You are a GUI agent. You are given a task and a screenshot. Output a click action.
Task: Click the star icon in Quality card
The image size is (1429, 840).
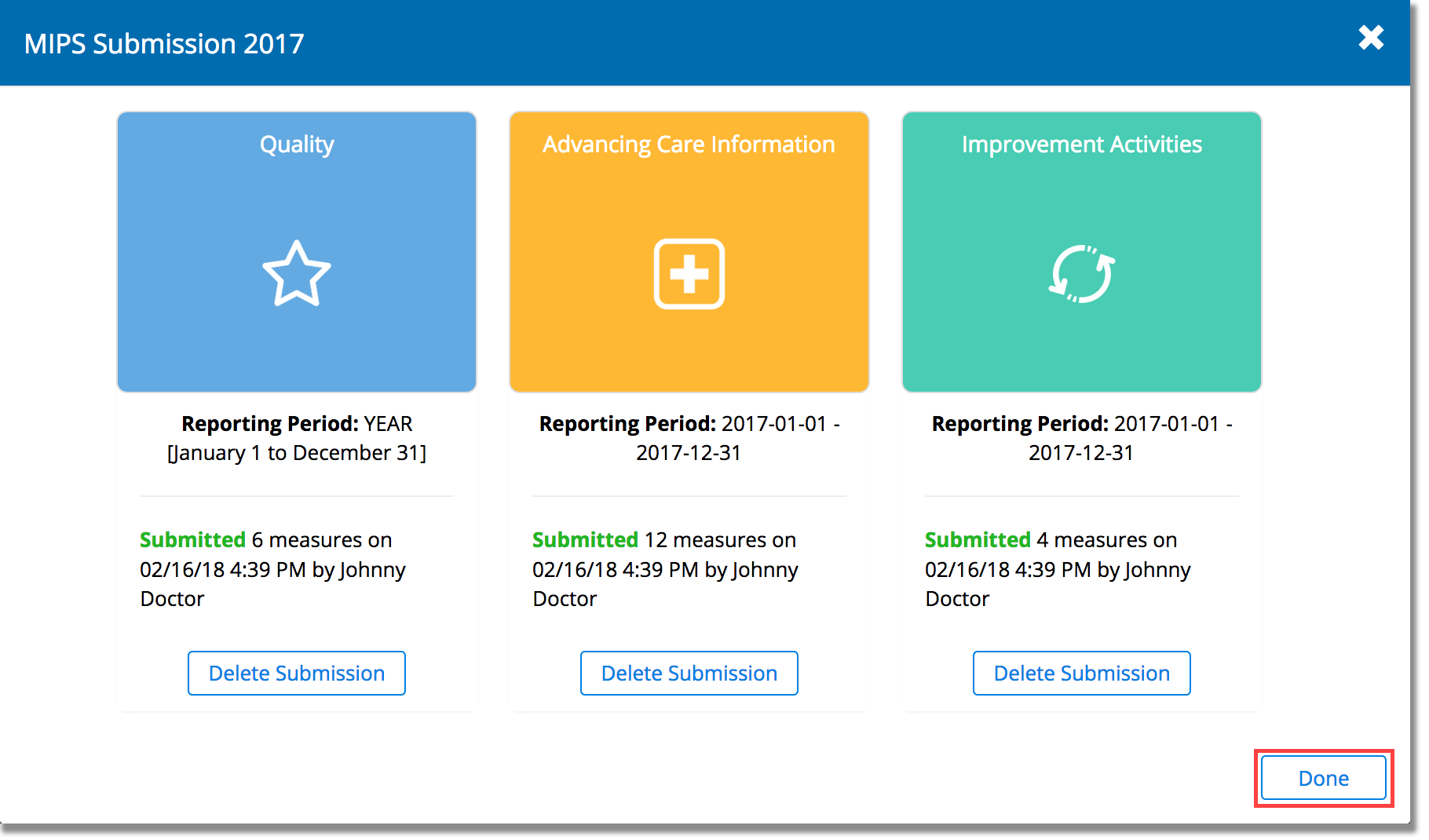click(296, 274)
